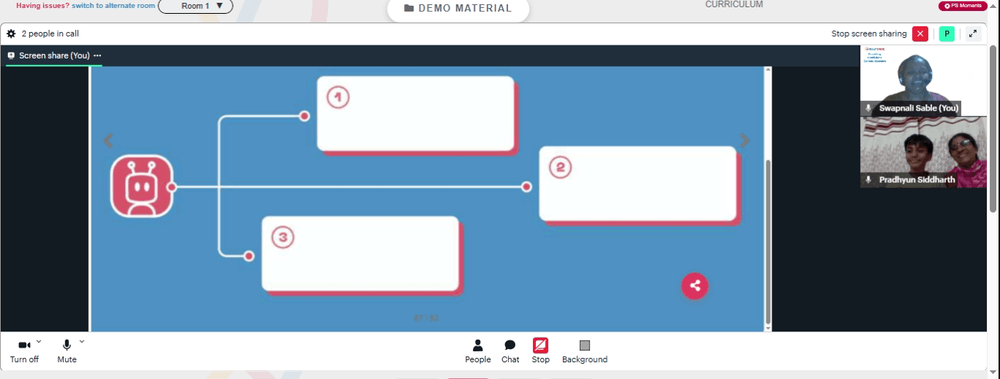Stop screen sharing from bottom toolbar
The width and height of the screenshot is (1000, 379).
(540, 351)
